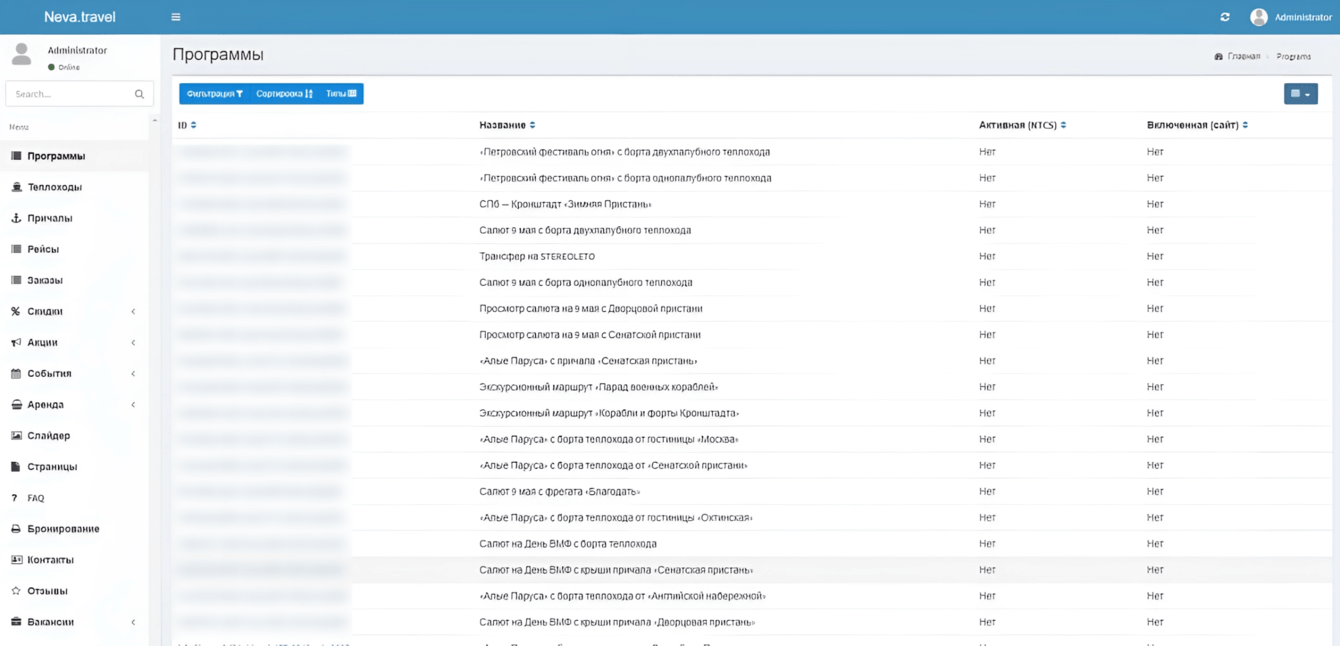Click the sidebar scrollbar up arrow
1340x646 pixels.
pos(154,121)
